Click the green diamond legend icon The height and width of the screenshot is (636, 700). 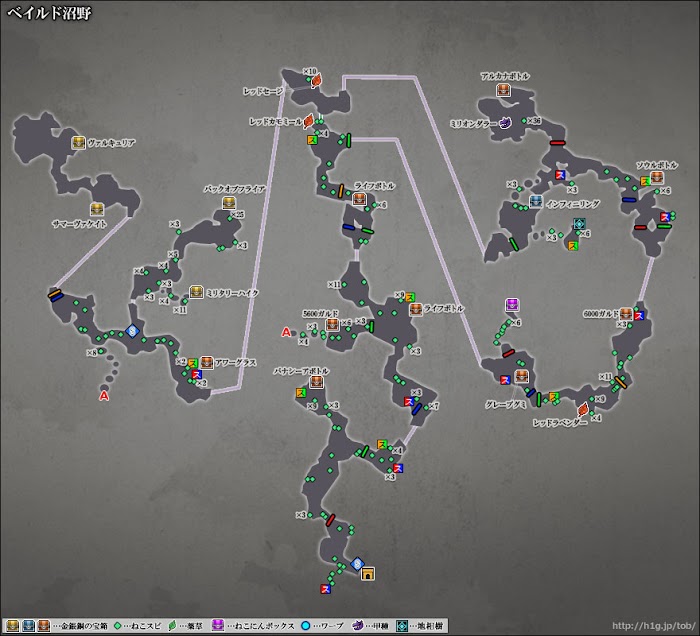[x=117, y=626]
